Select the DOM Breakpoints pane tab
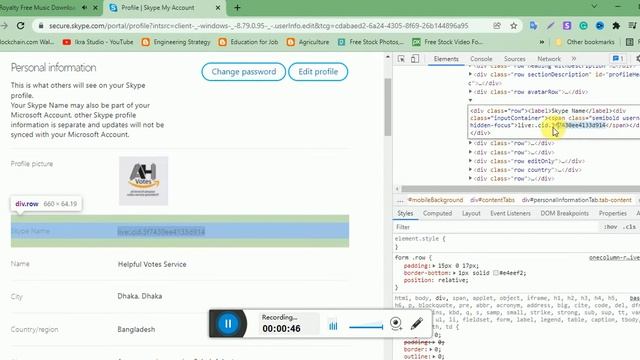Viewport: 640px width, 360px height. tap(564, 213)
